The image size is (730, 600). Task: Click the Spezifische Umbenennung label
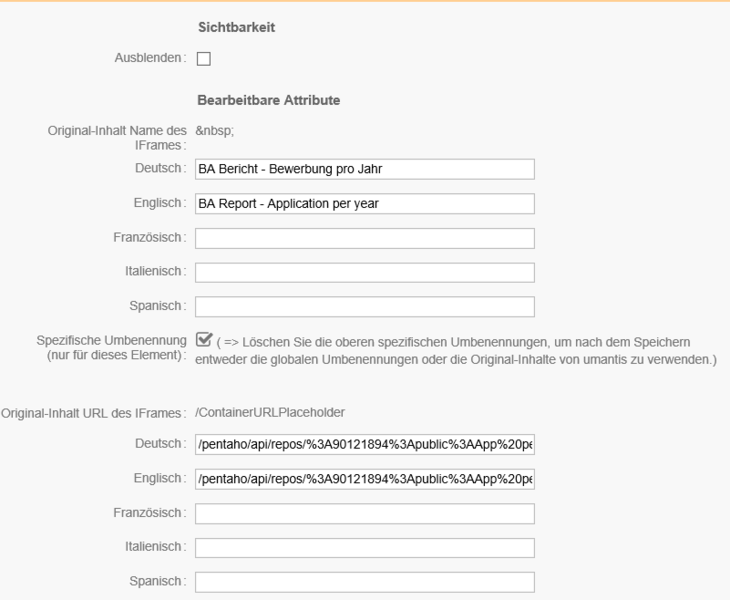pos(111,349)
